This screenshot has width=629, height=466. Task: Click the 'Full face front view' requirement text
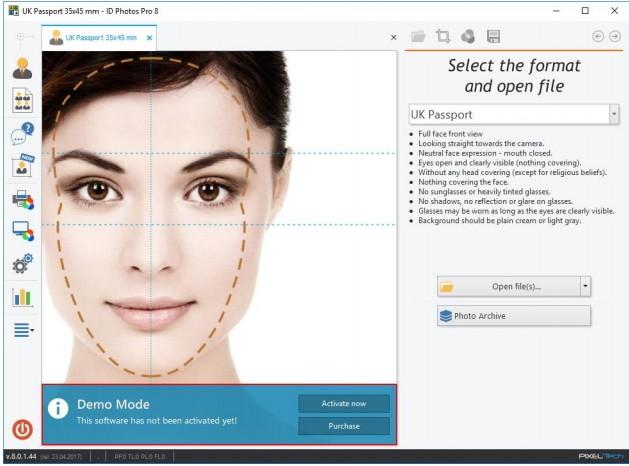[x=450, y=134]
